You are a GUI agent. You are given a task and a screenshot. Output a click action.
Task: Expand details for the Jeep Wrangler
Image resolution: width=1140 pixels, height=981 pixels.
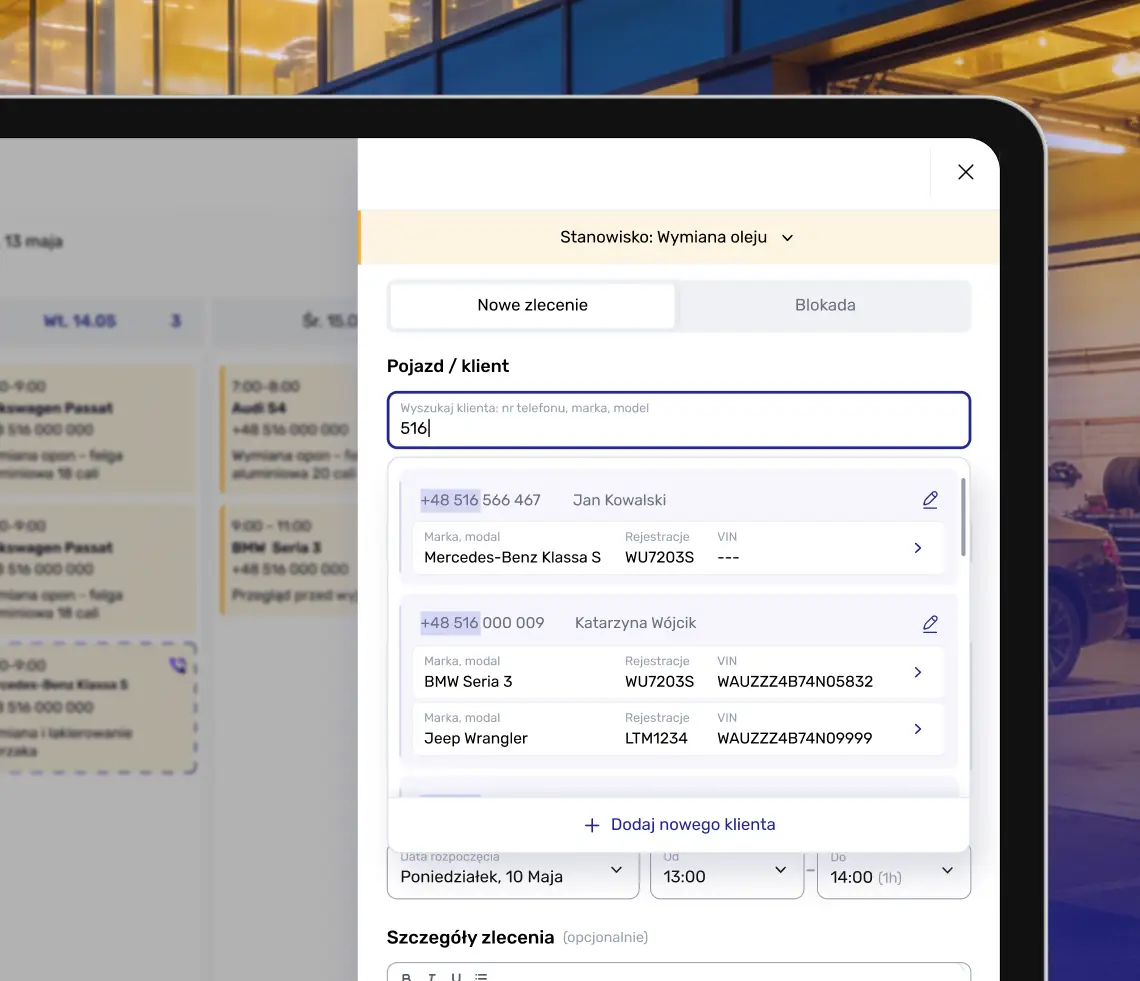(918, 729)
